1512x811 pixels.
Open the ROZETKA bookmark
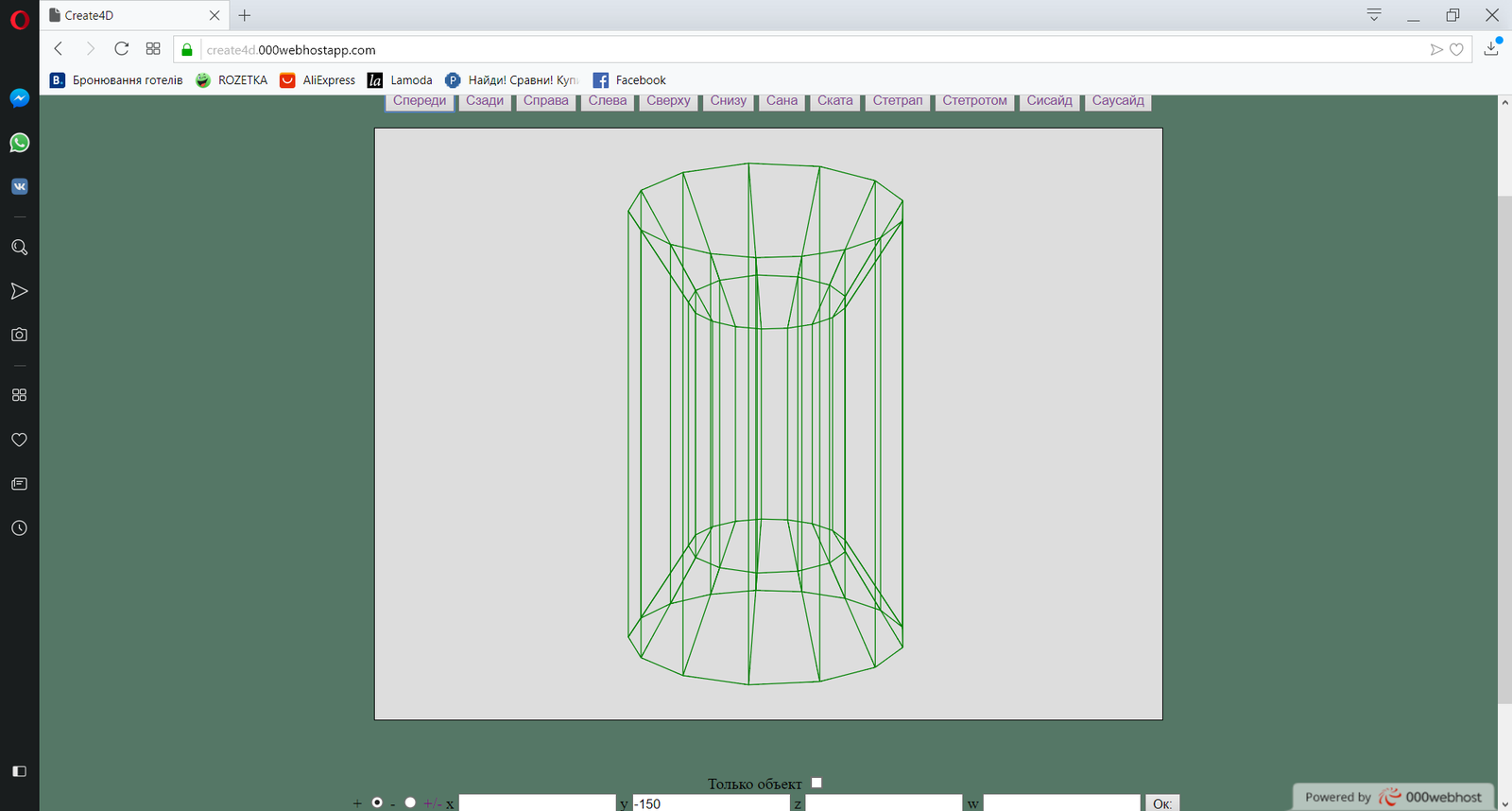tap(232, 80)
